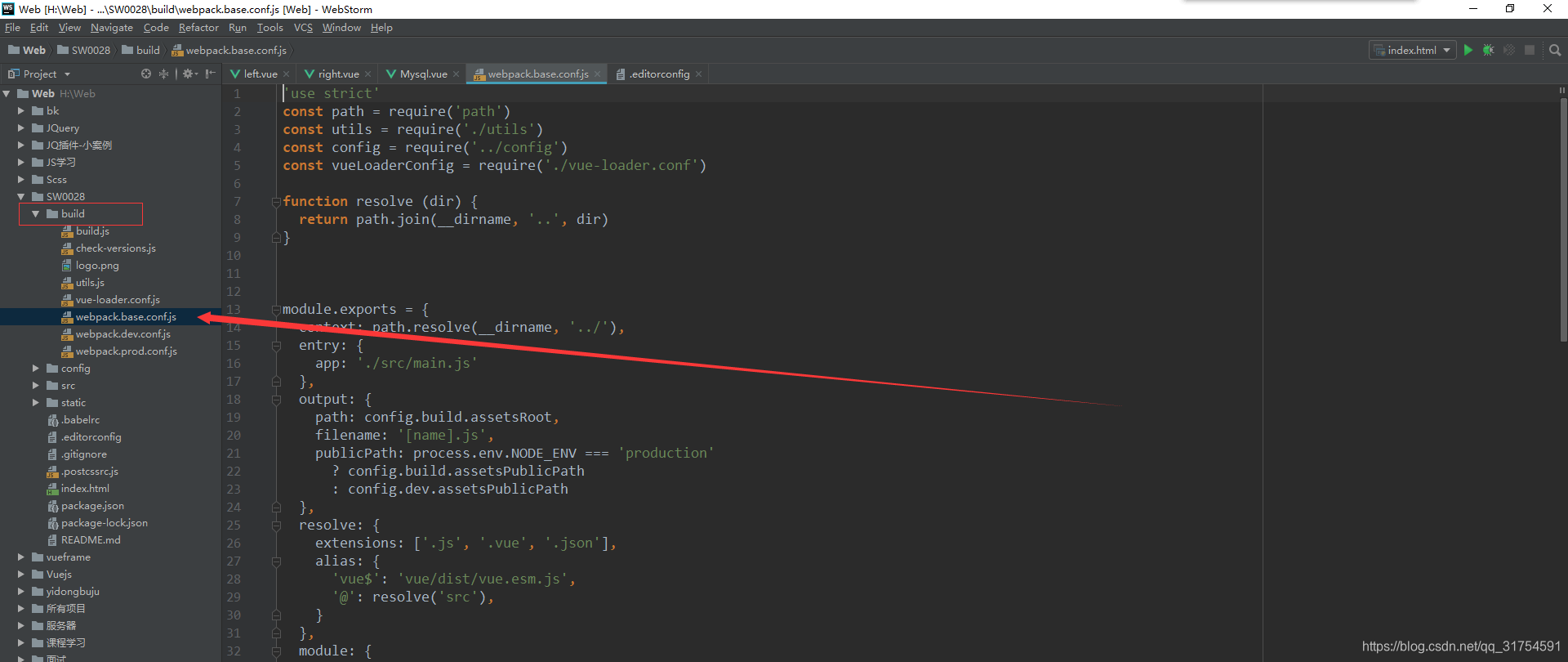Hide the Project tool window panel
1568x662 pixels.
pyautogui.click(x=210, y=74)
